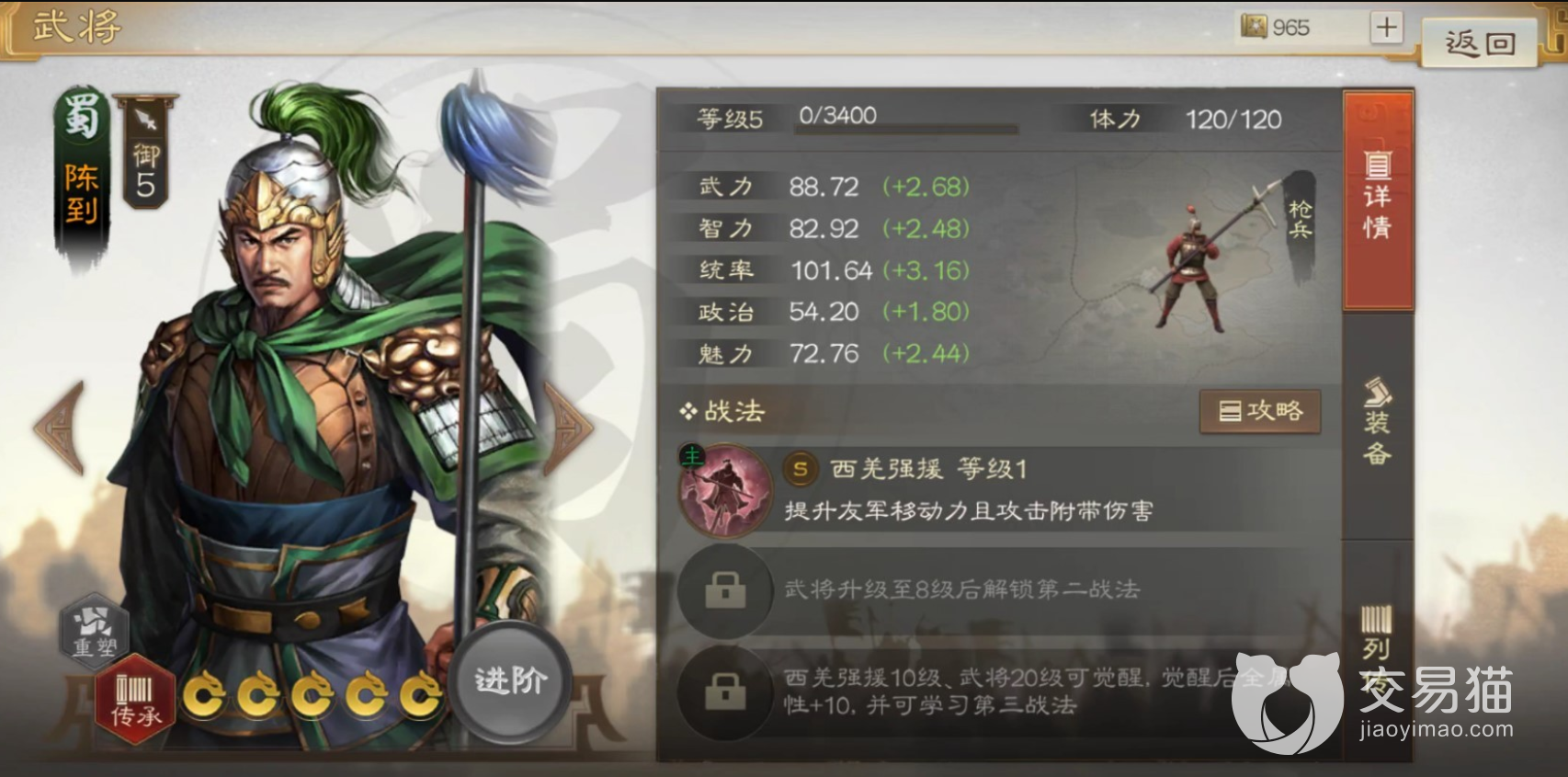
Task: Click the 蜀 faction banner badge
Action: point(82,179)
